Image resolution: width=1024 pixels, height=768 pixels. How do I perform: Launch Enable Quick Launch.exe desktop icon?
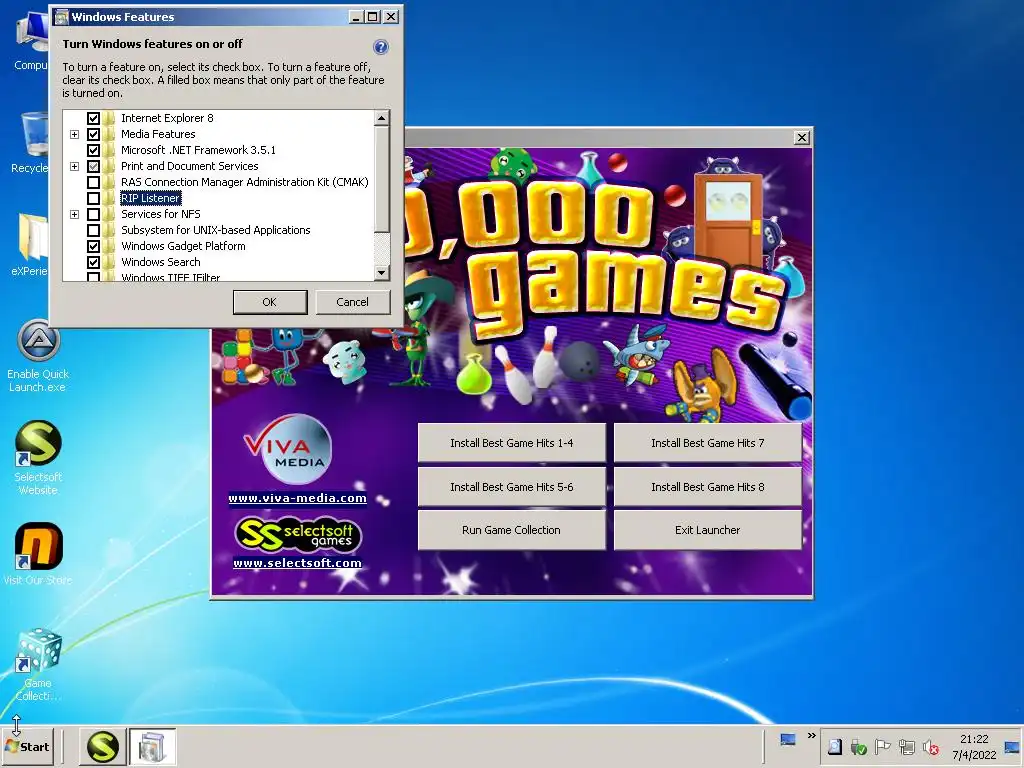coord(38,356)
